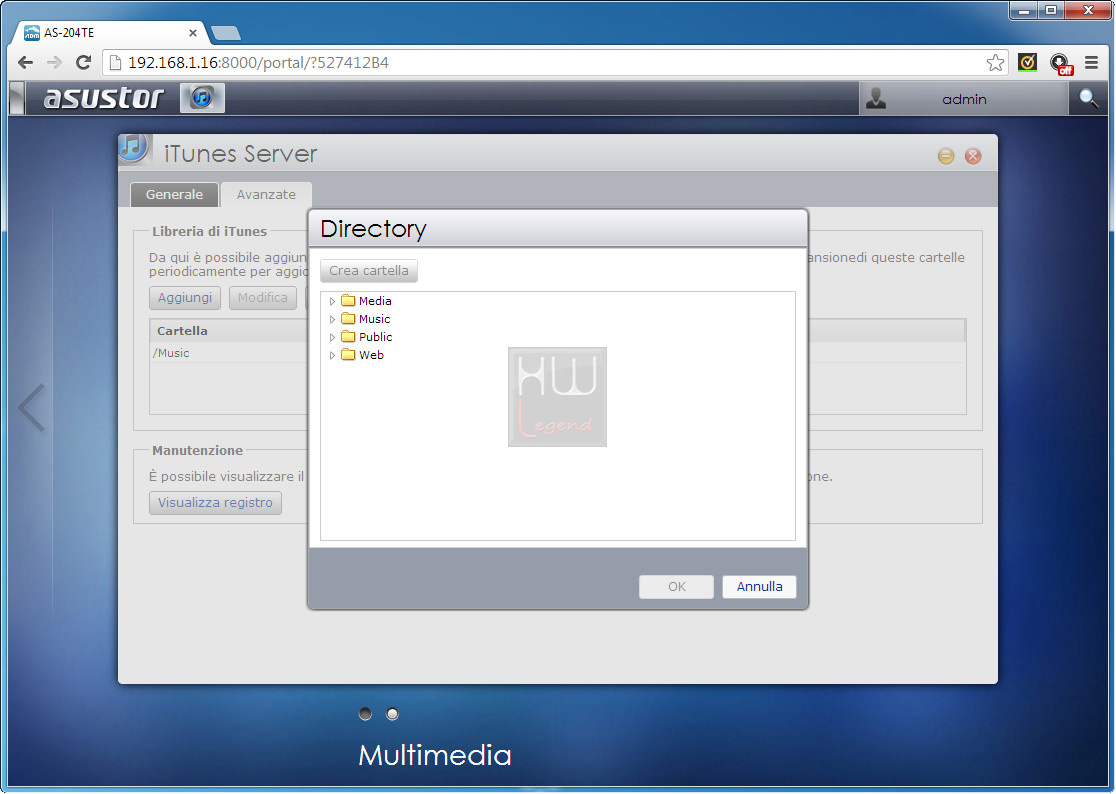Click the browser address bar

555,63
